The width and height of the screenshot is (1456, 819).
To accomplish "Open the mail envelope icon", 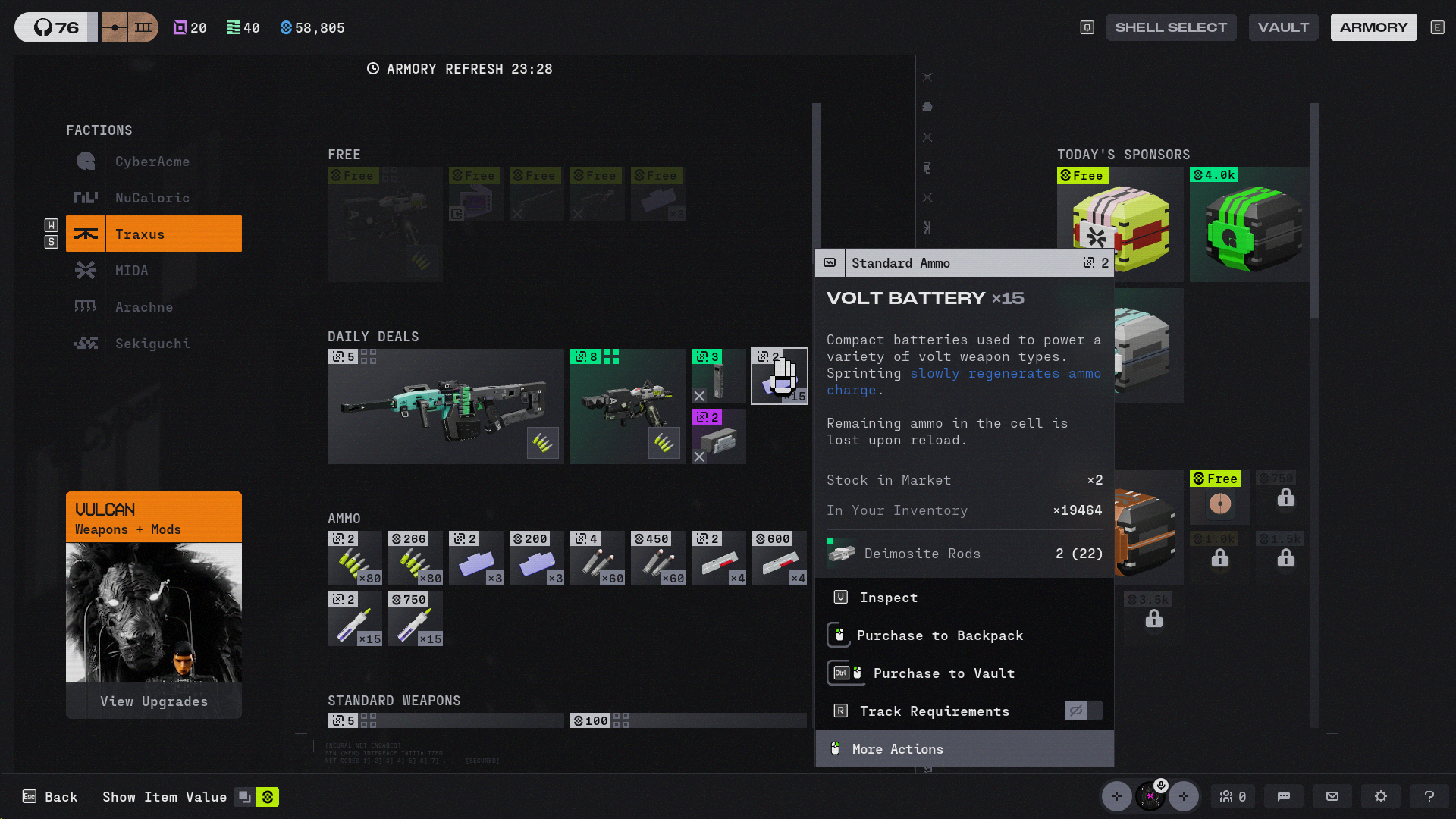I will point(1332,796).
